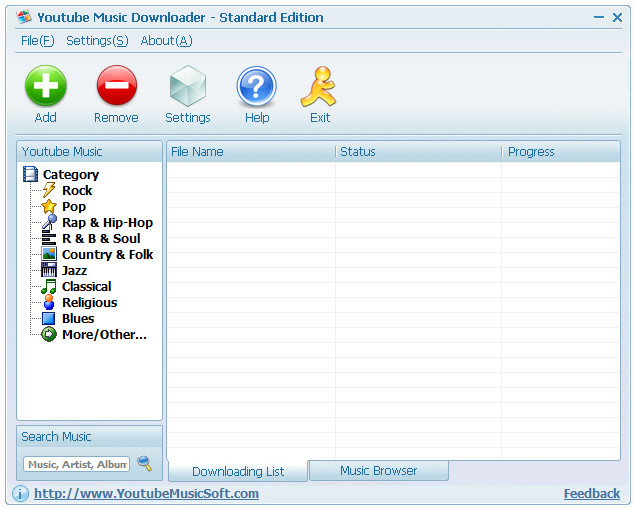
Task: Click the person figure Religious icon
Action: coord(49,302)
